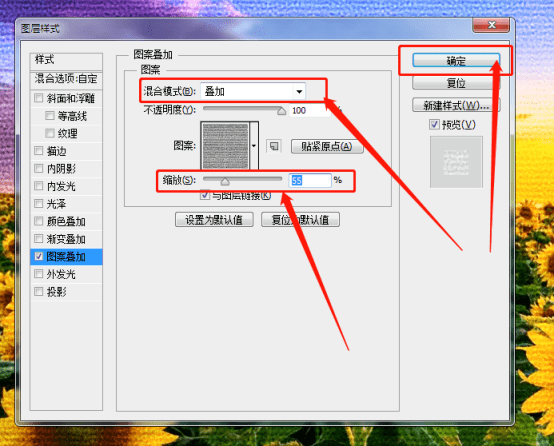
Task: Open the pattern picker dropdown arrow
Action: point(254,146)
